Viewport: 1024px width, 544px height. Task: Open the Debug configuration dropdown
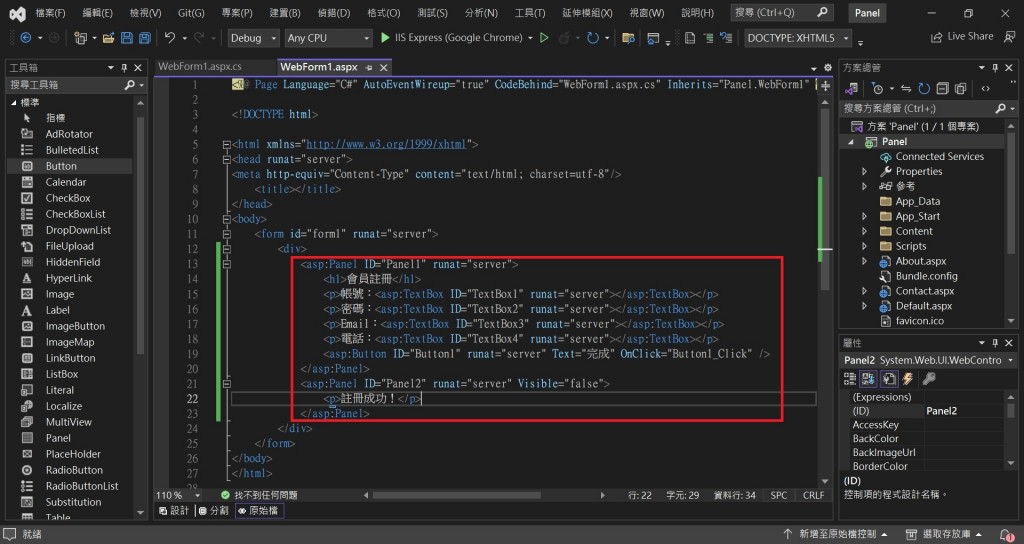point(252,38)
